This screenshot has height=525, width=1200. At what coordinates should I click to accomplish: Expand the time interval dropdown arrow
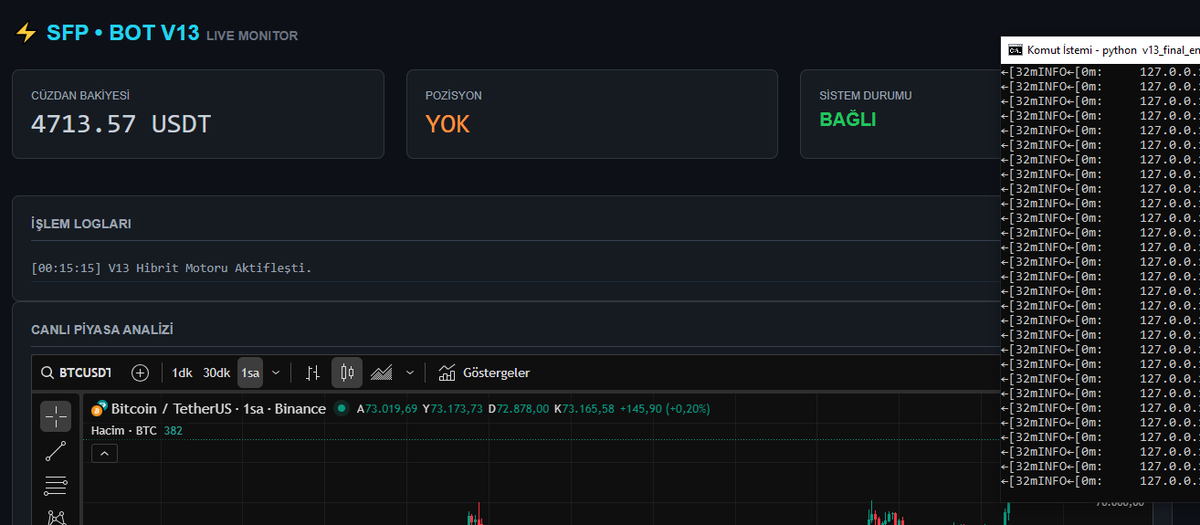pyautogui.click(x=276, y=373)
